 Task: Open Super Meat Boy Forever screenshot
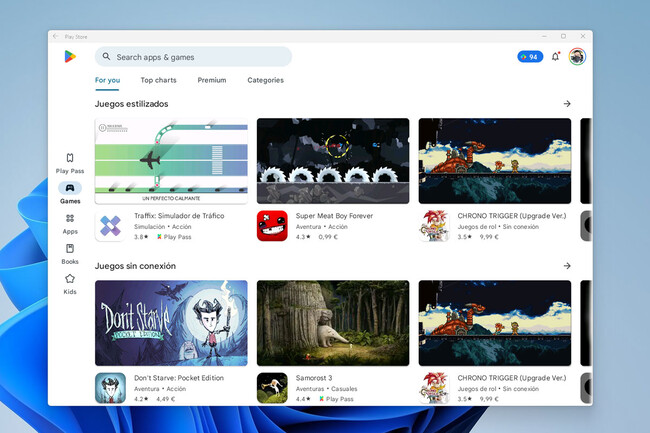pos(333,161)
